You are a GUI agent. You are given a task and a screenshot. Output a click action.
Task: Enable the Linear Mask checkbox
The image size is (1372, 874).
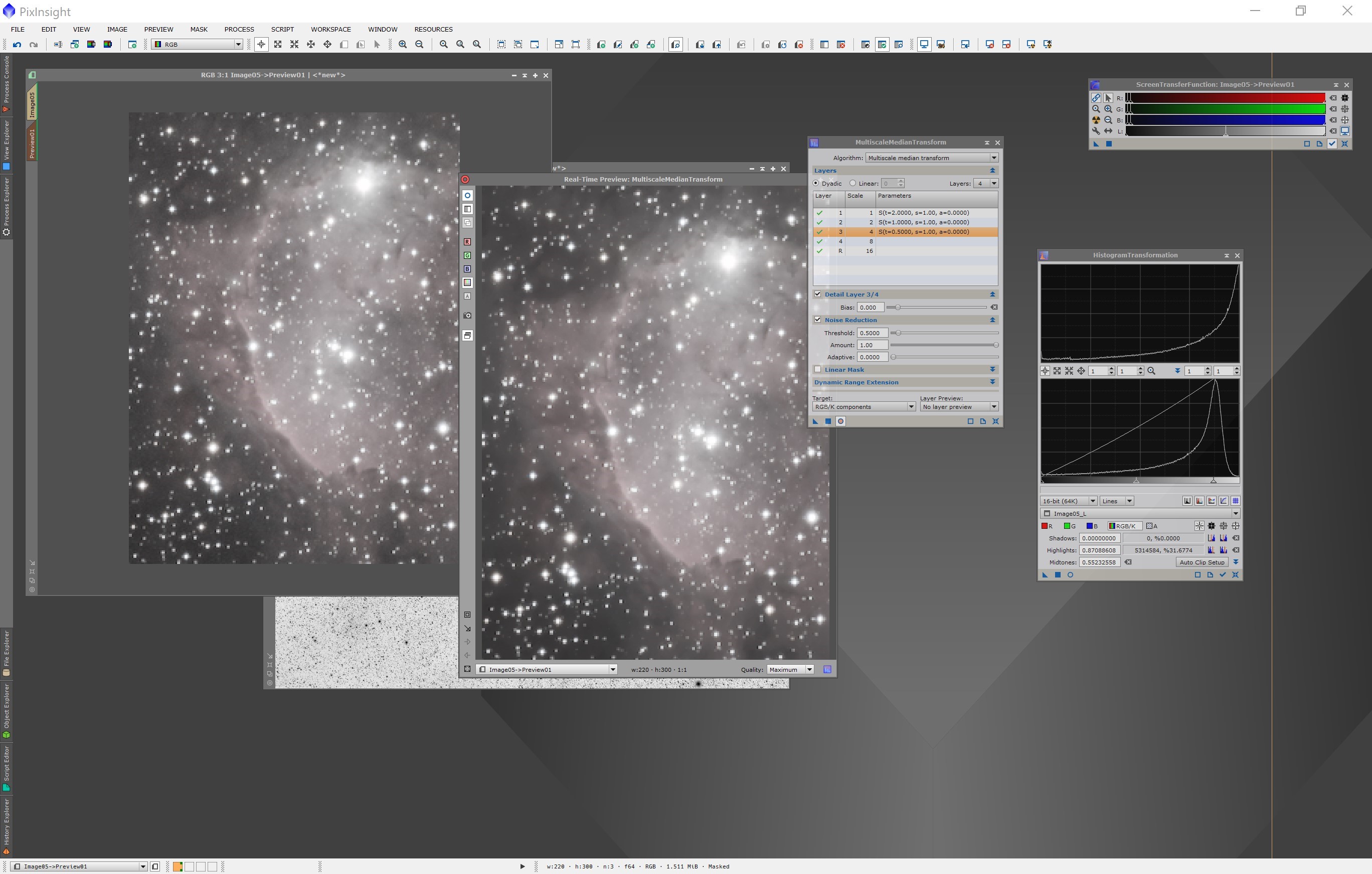(817, 369)
